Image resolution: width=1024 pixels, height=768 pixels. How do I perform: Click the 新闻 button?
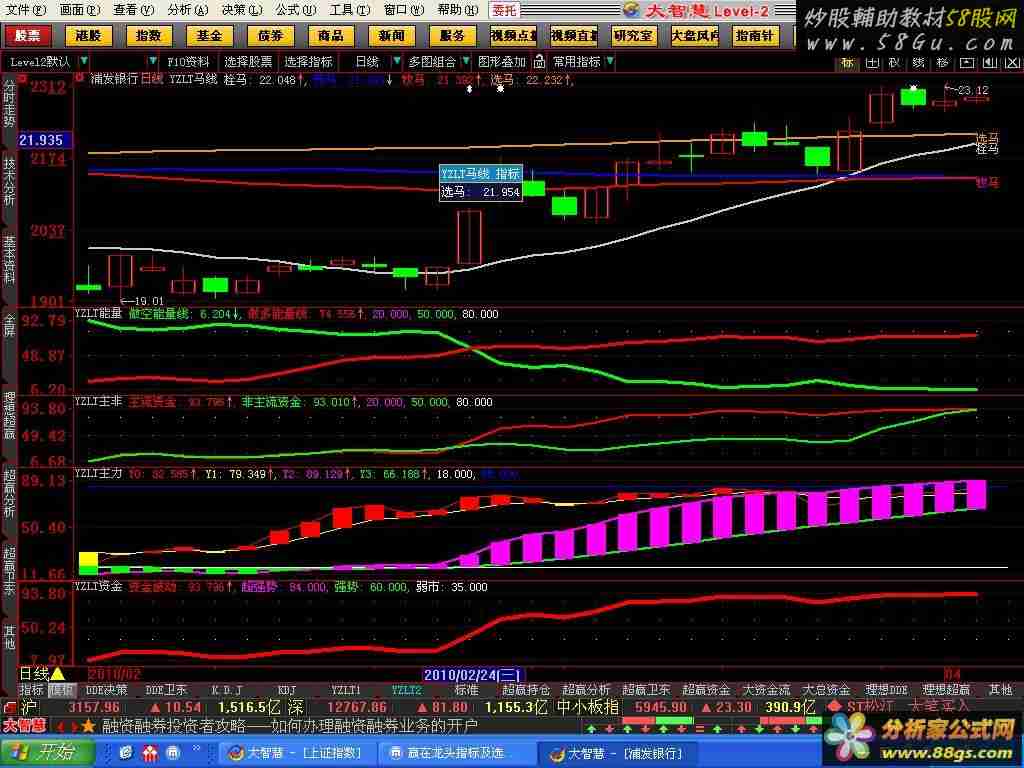point(392,36)
